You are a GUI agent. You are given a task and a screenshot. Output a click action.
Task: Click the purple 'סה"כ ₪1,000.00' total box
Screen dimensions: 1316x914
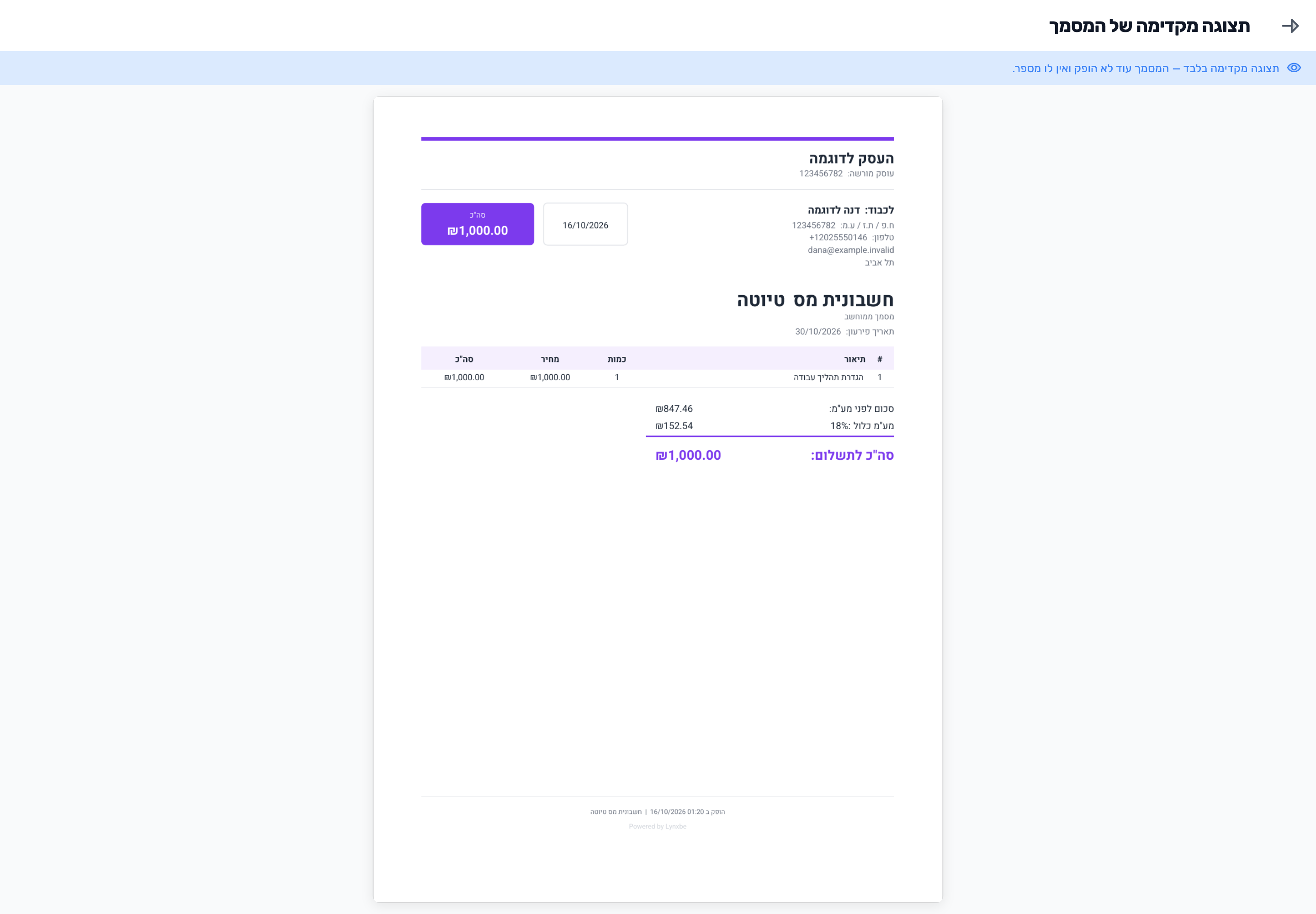tap(478, 224)
